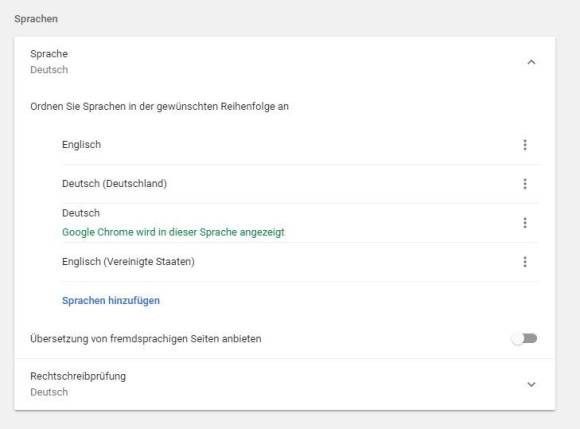The height and width of the screenshot is (429, 580).
Task: Open the three-dot menu for Englisch
Action: 525,145
